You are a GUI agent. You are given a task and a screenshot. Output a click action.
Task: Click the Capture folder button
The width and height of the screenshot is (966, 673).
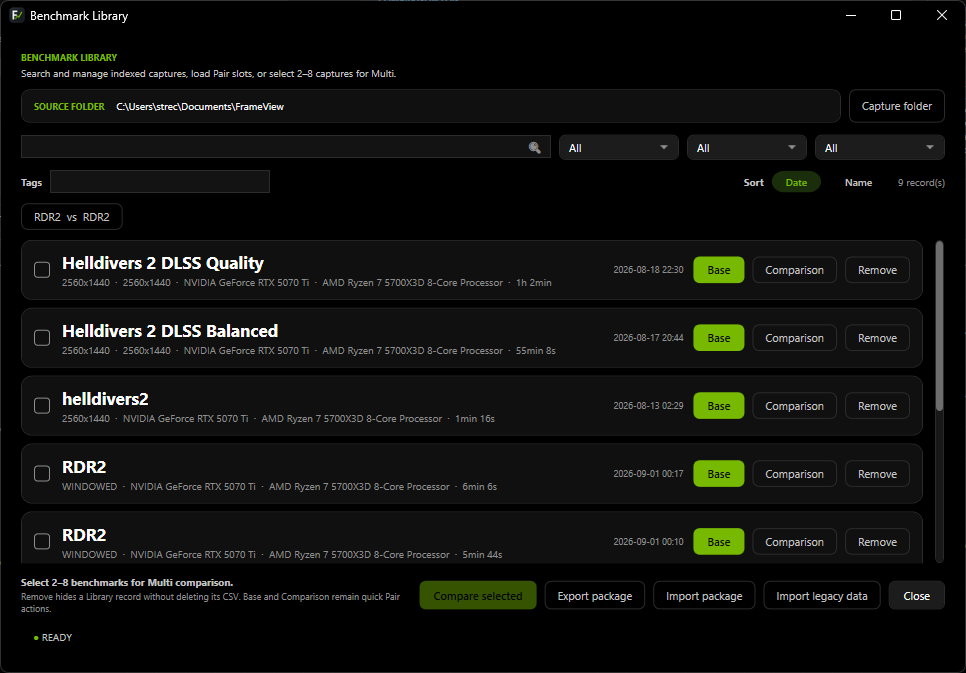point(896,106)
